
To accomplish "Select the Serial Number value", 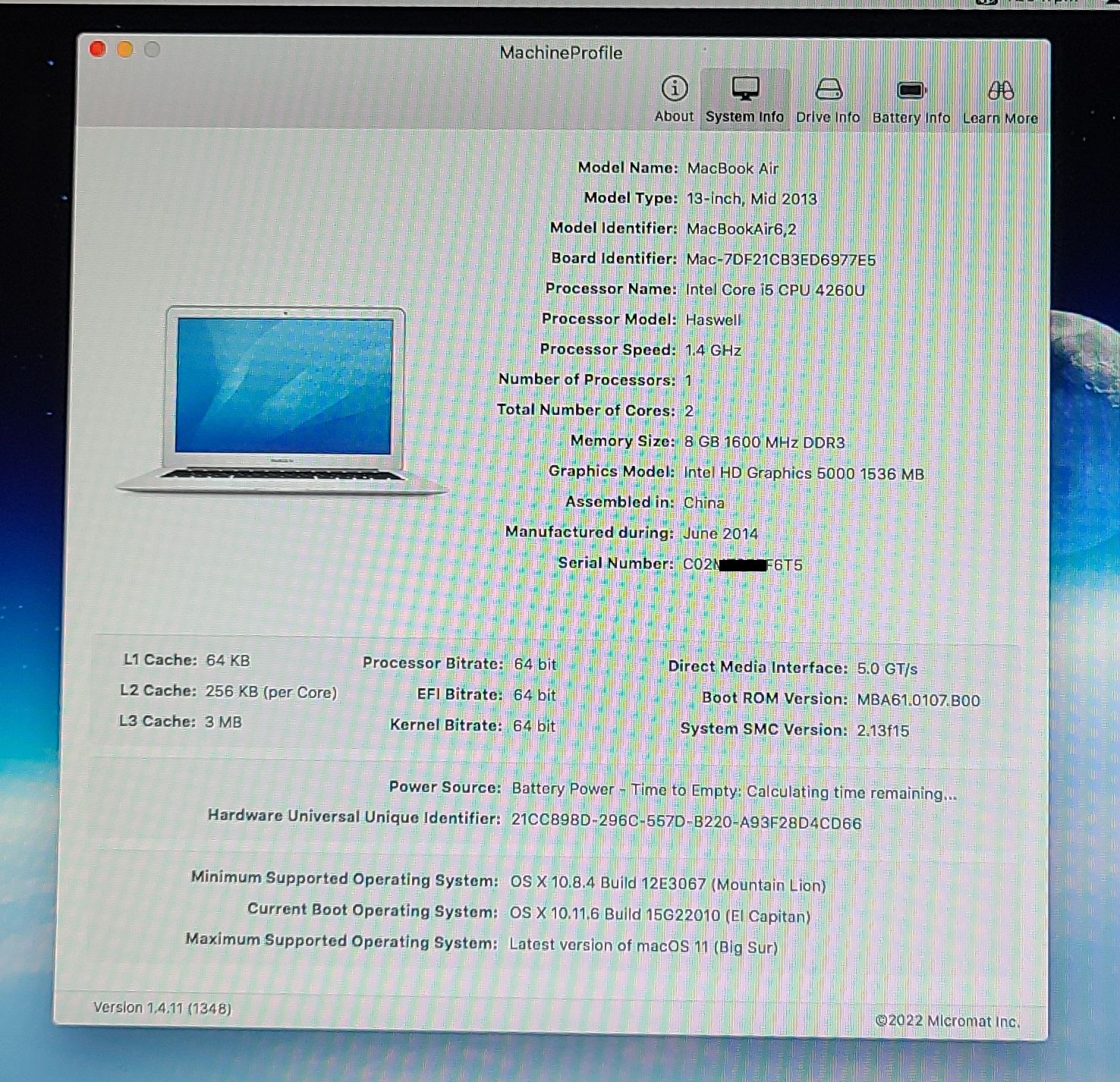I will (x=742, y=565).
